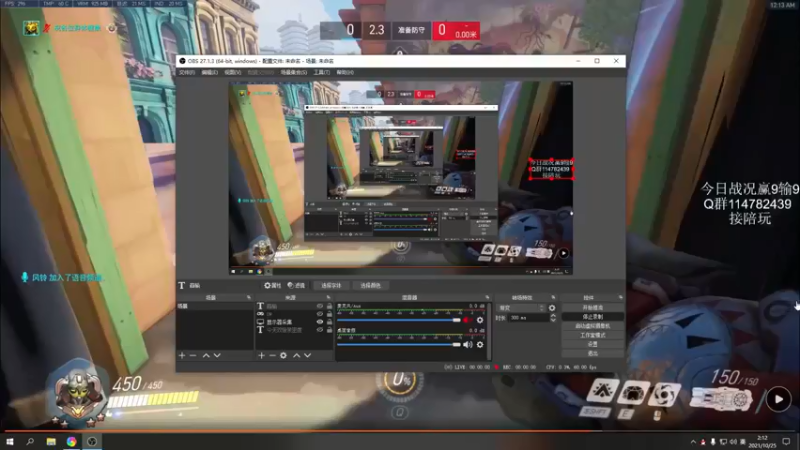The image size is (800, 450).
Task: Click the Select Color button
Action: (x=370, y=285)
